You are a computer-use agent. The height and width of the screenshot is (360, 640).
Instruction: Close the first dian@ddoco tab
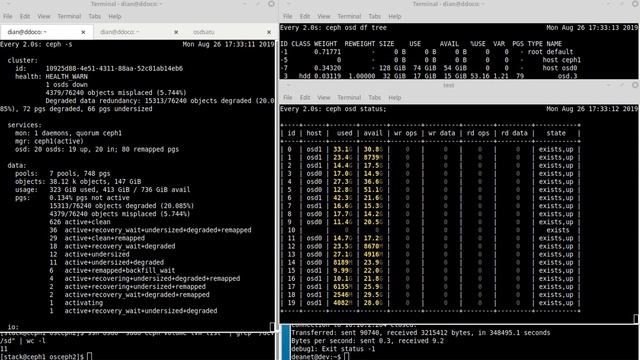pos(83,32)
